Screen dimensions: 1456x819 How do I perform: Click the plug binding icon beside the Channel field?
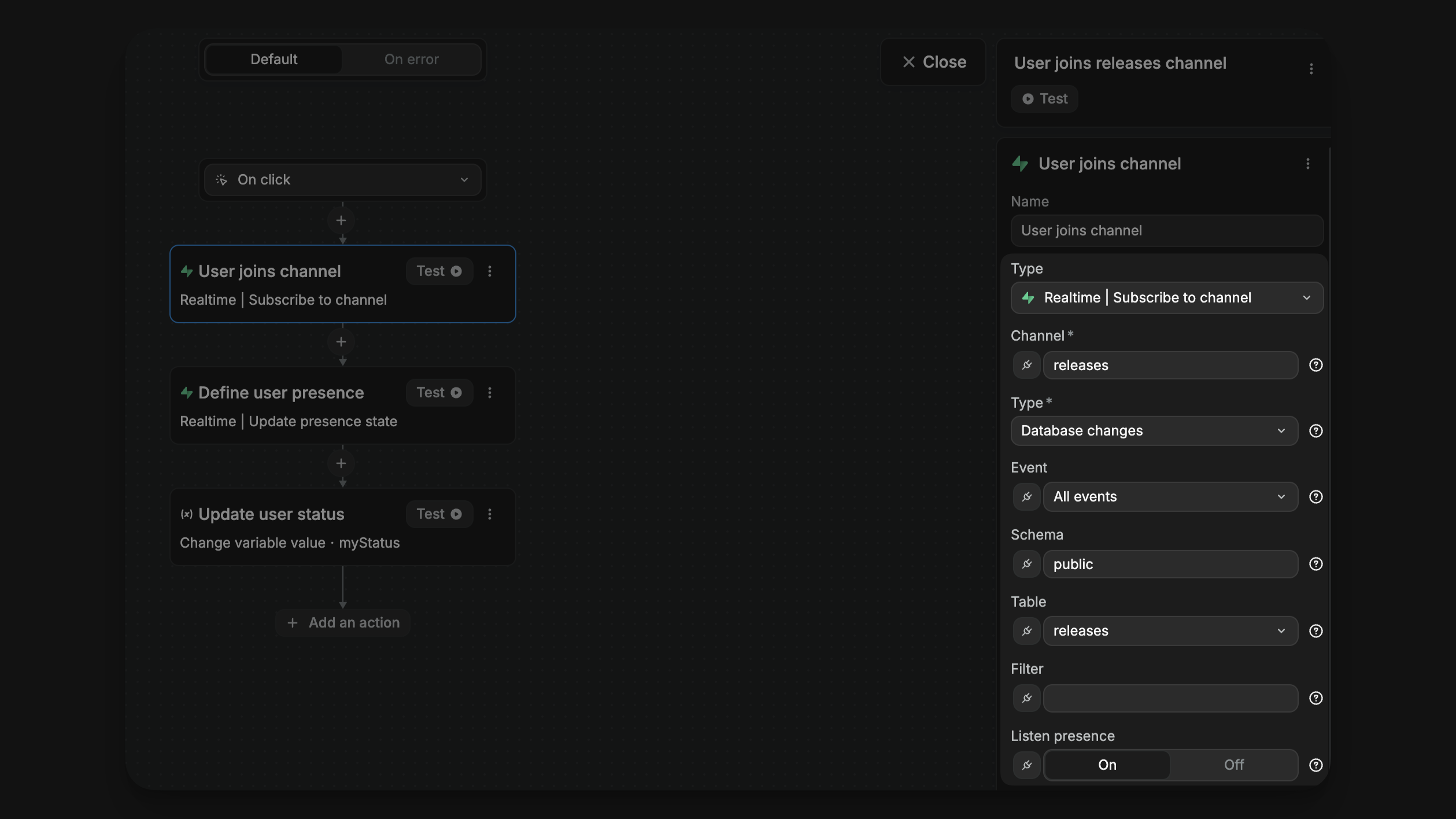pyautogui.click(x=1026, y=365)
